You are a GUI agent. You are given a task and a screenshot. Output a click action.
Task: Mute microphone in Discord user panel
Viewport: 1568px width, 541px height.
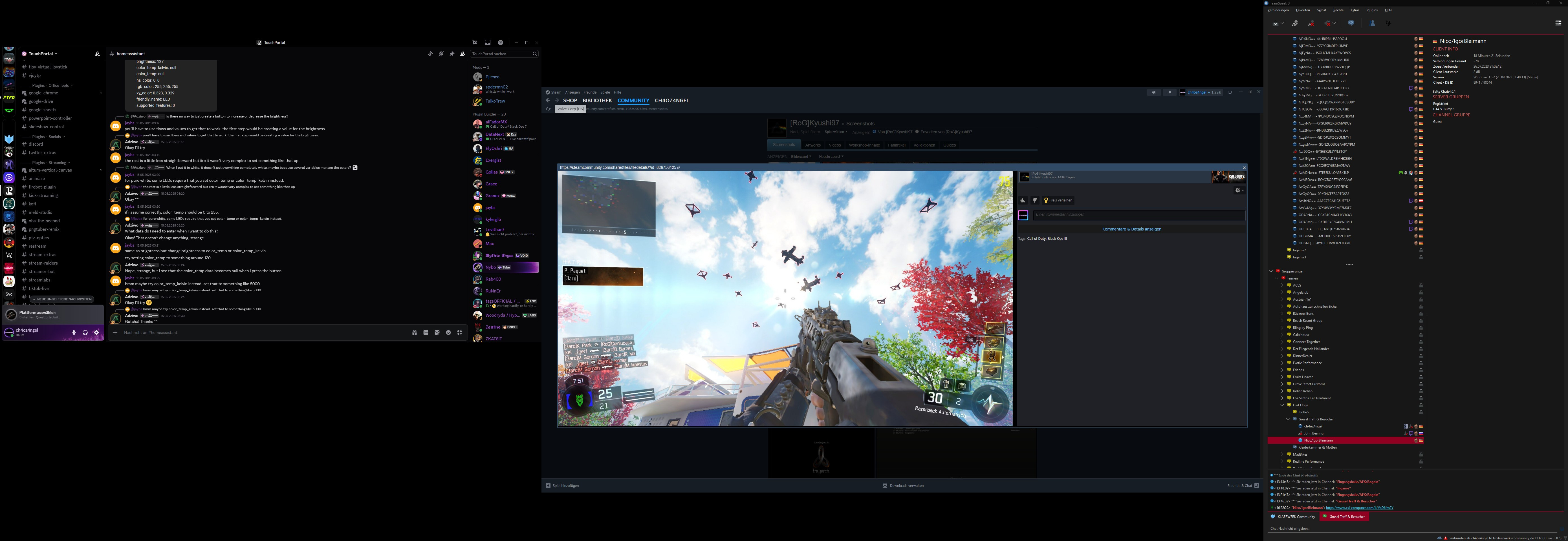[74, 332]
